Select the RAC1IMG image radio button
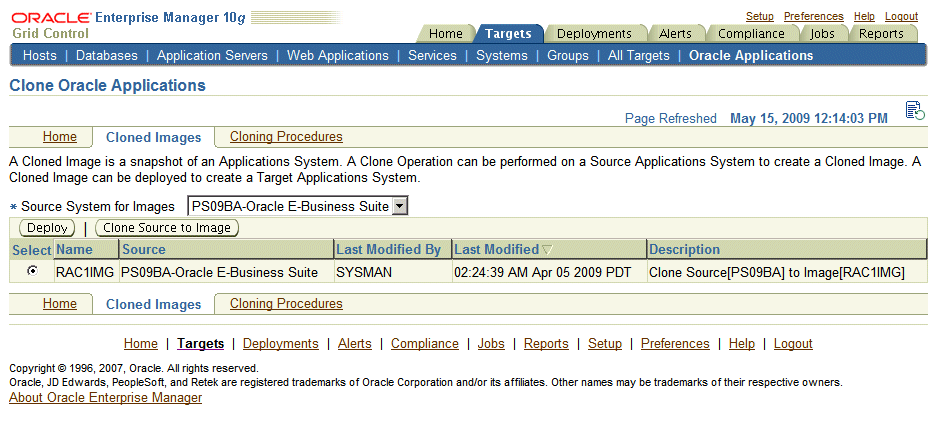 click(32, 271)
